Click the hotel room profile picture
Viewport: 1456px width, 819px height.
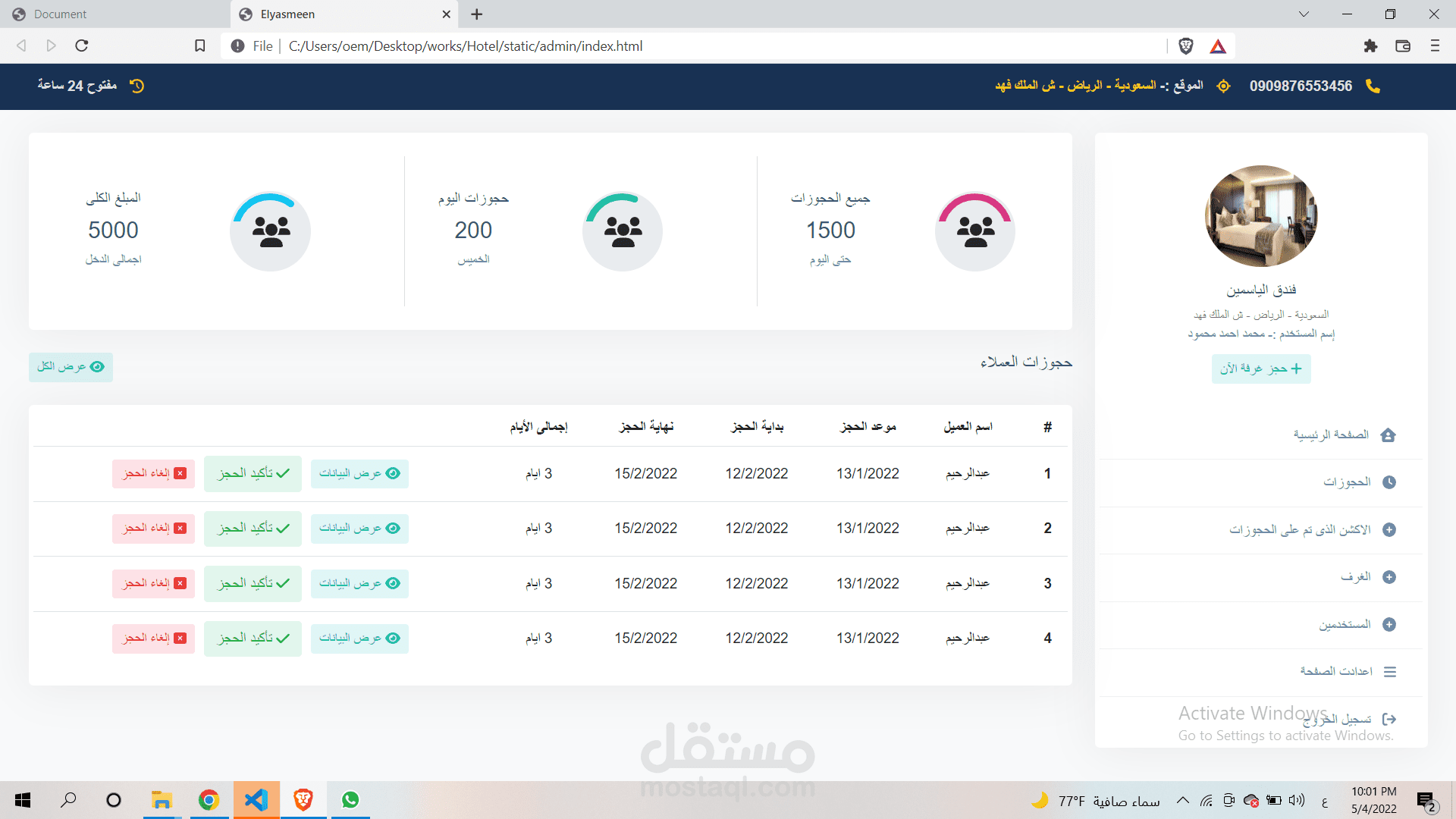click(x=1260, y=216)
